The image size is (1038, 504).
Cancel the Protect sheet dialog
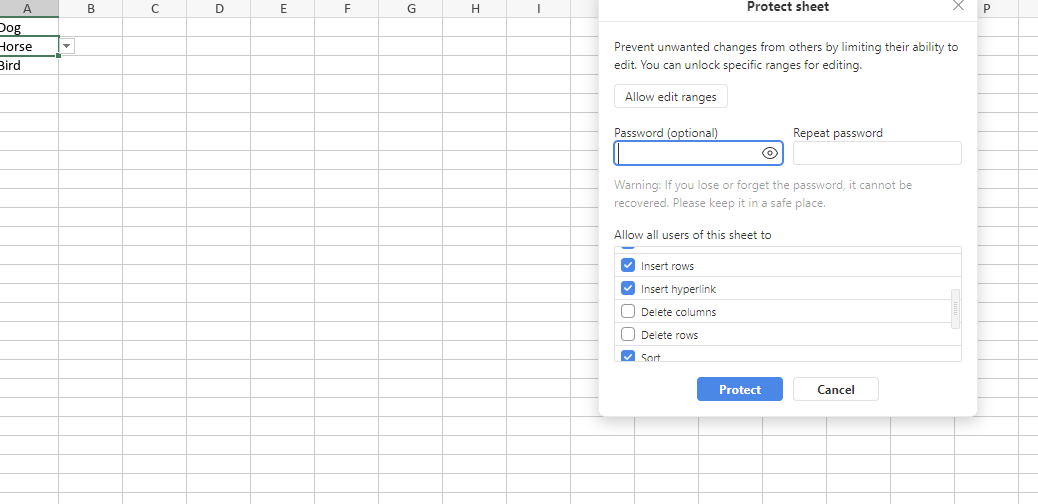coord(835,389)
